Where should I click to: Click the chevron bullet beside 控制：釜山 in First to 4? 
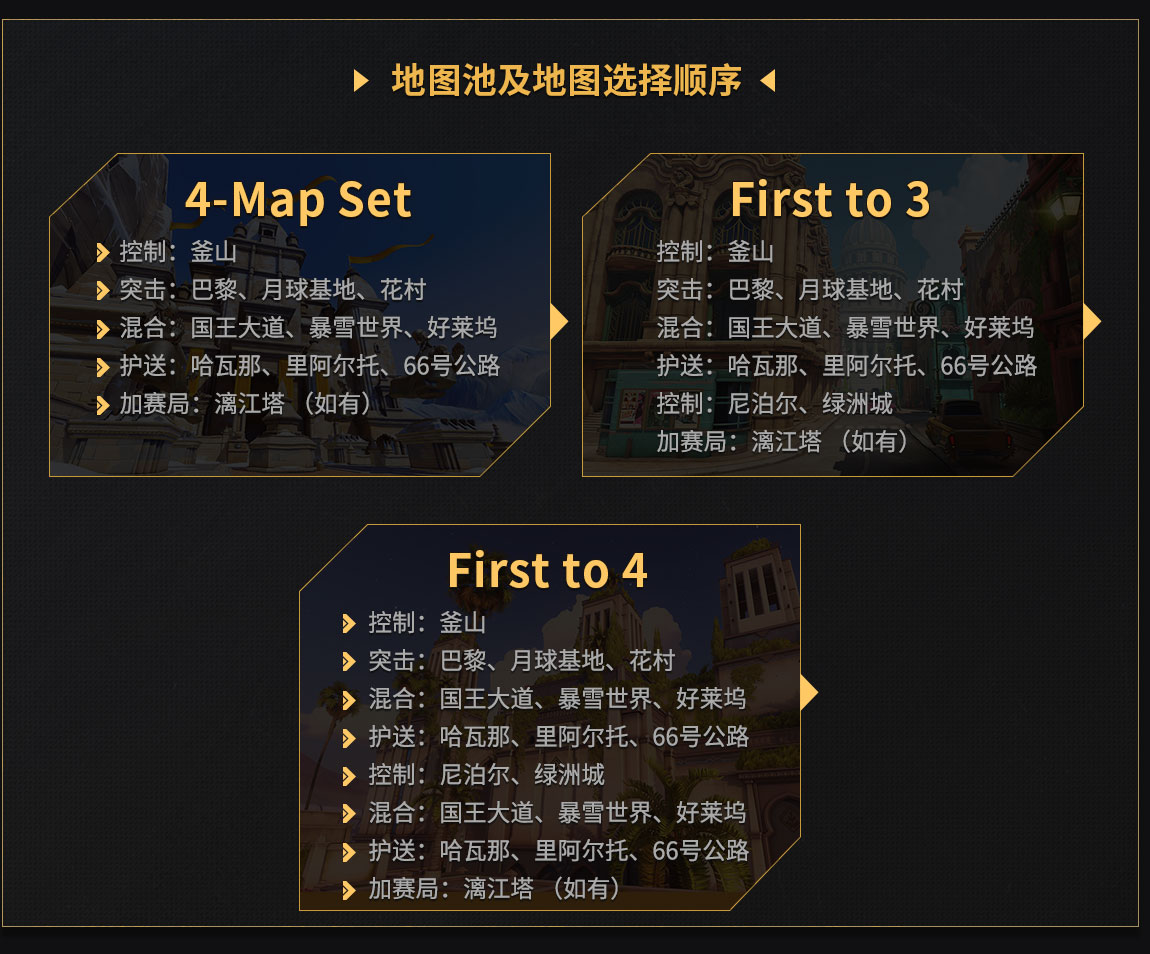point(349,624)
